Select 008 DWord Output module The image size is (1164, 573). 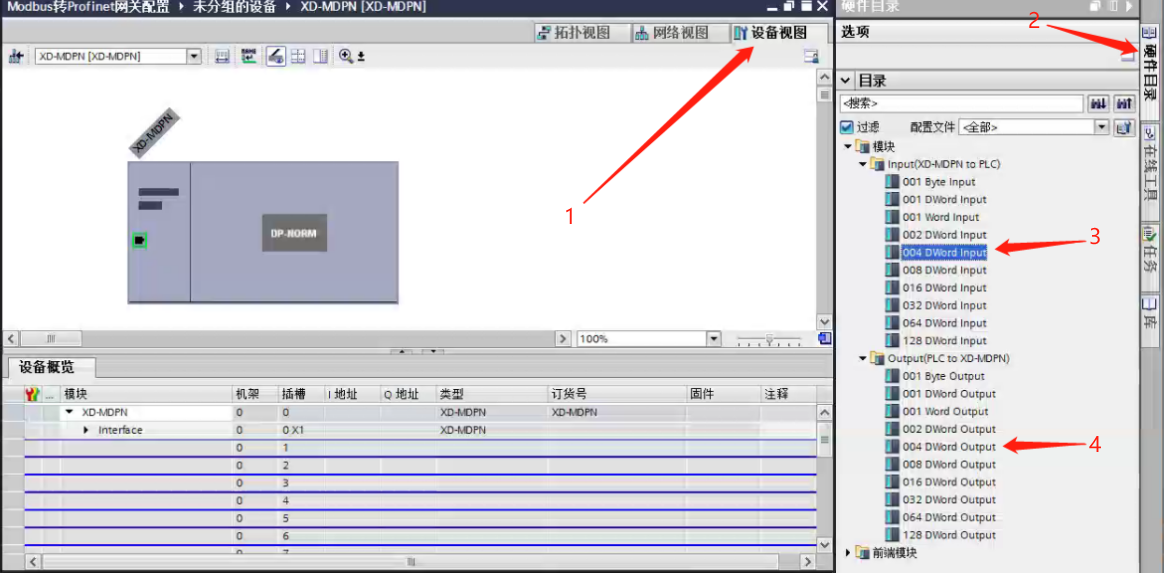pyautogui.click(x=949, y=465)
